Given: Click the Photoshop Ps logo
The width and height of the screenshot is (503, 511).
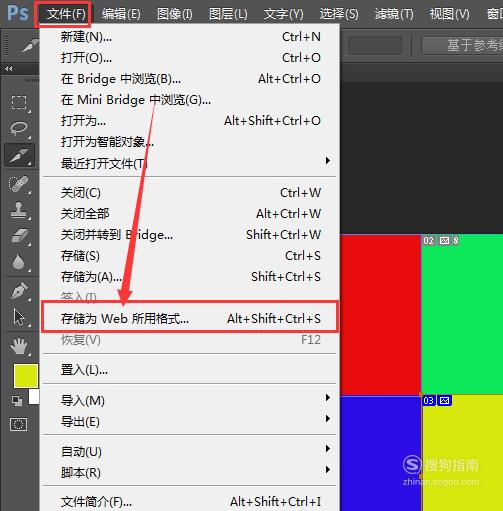Looking at the screenshot, I should tap(18, 13).
